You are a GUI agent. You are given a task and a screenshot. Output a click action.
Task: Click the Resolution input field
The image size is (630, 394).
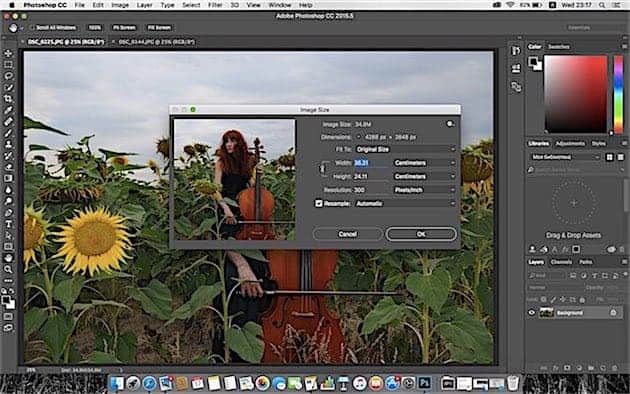pyautogui.click(x=370, y=190)
